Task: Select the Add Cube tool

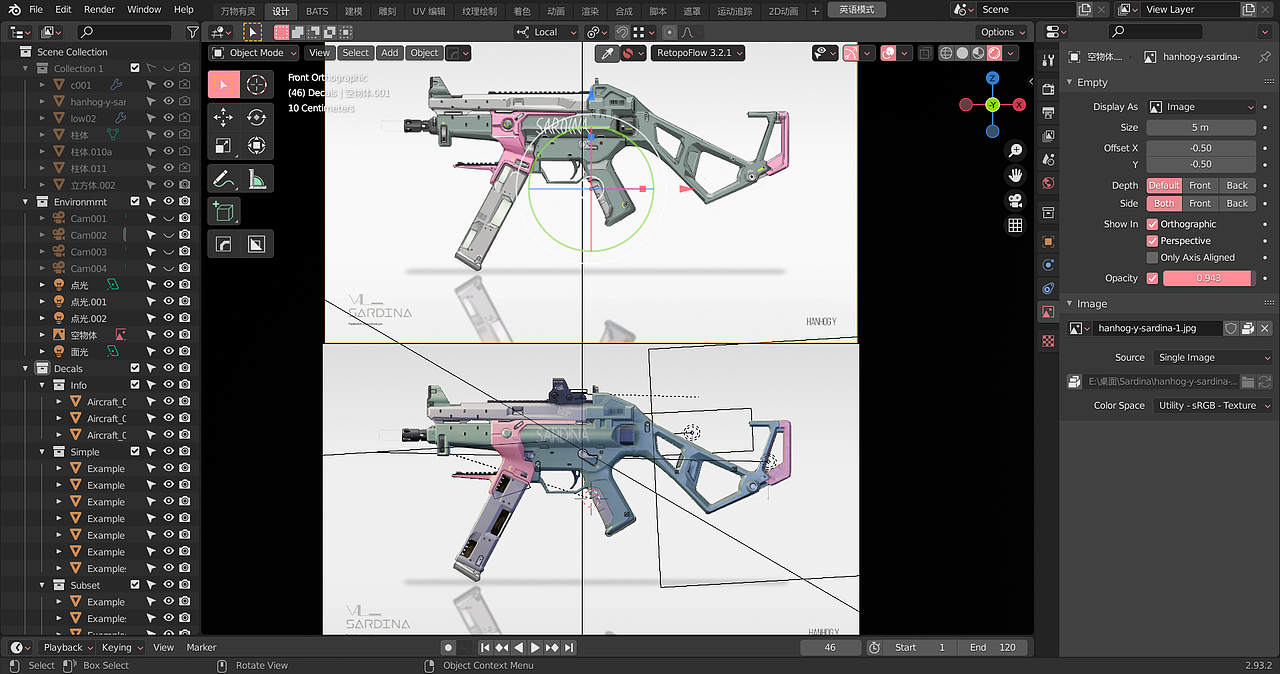Action: [223, 211]
